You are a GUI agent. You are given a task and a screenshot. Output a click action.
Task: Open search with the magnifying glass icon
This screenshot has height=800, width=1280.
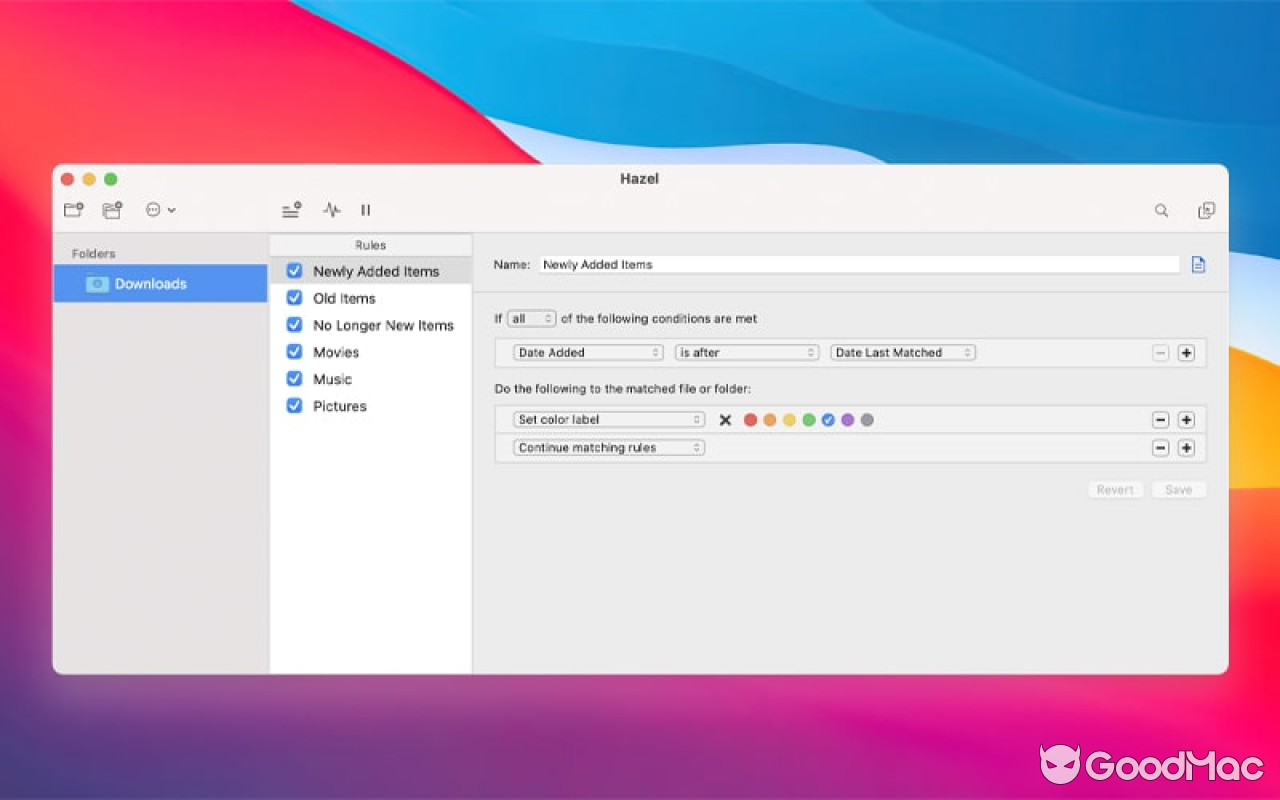[x=1161, y=210]
